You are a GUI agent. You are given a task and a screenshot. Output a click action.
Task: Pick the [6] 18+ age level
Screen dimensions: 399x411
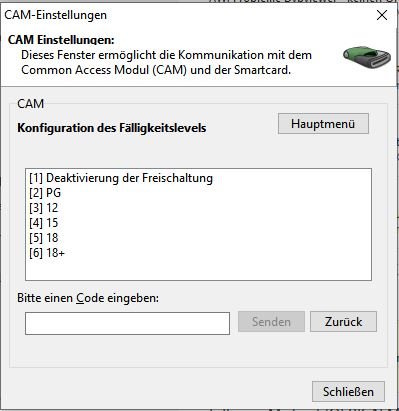[47, 253]
